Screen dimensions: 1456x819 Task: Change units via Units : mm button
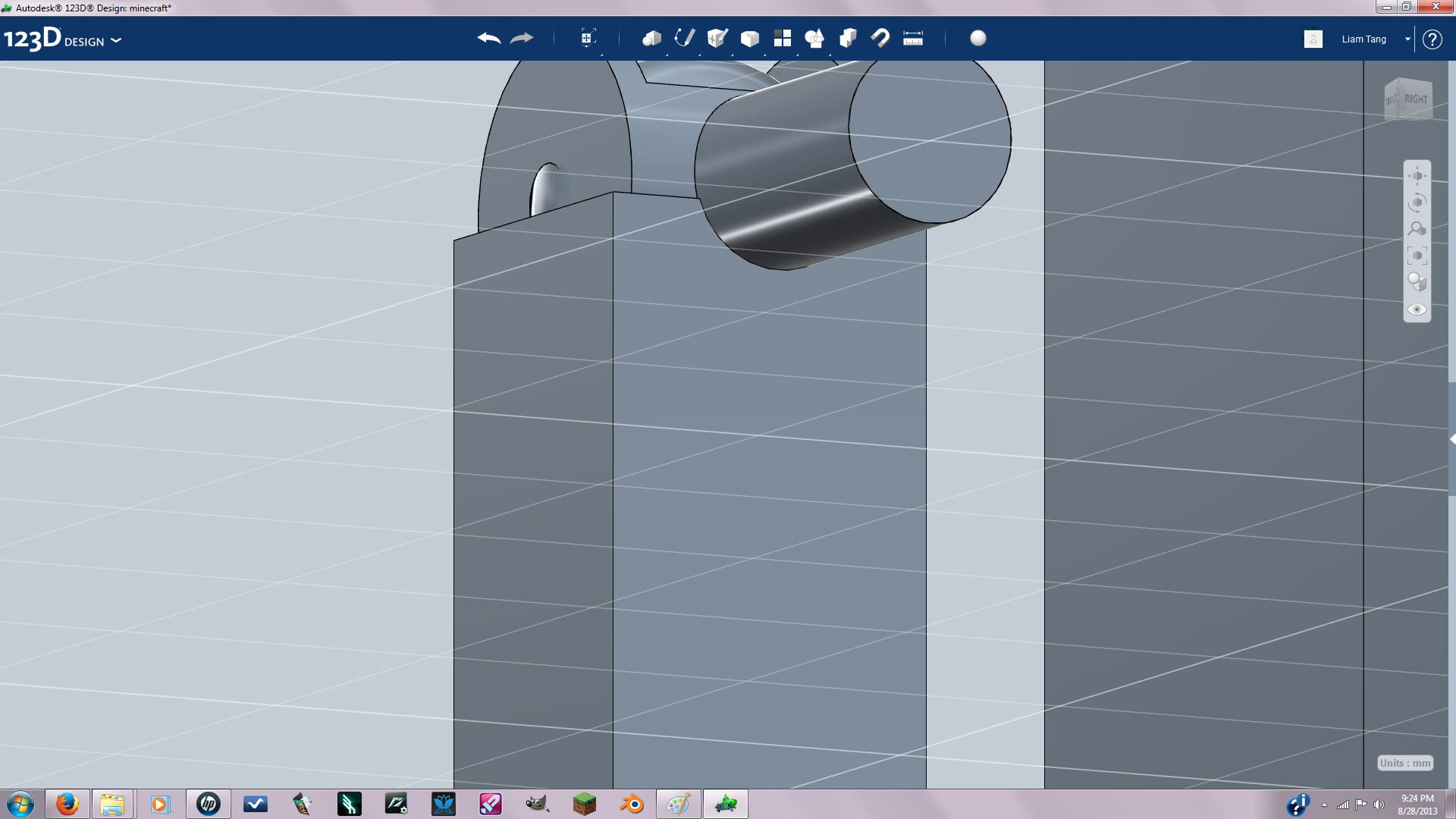click(1405, 763)
